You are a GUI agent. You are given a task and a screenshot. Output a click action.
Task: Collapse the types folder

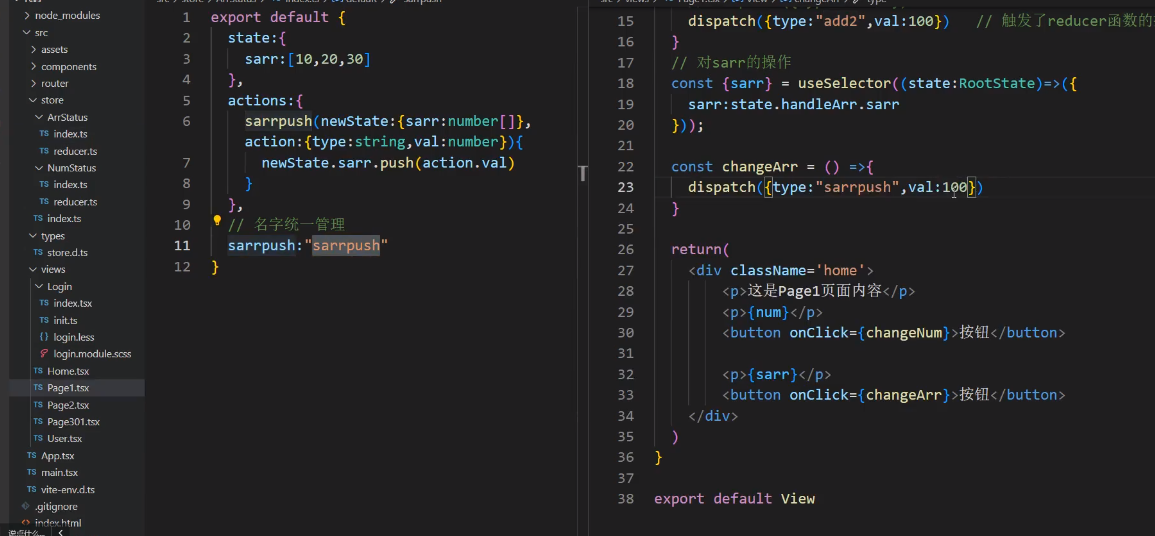33,236
